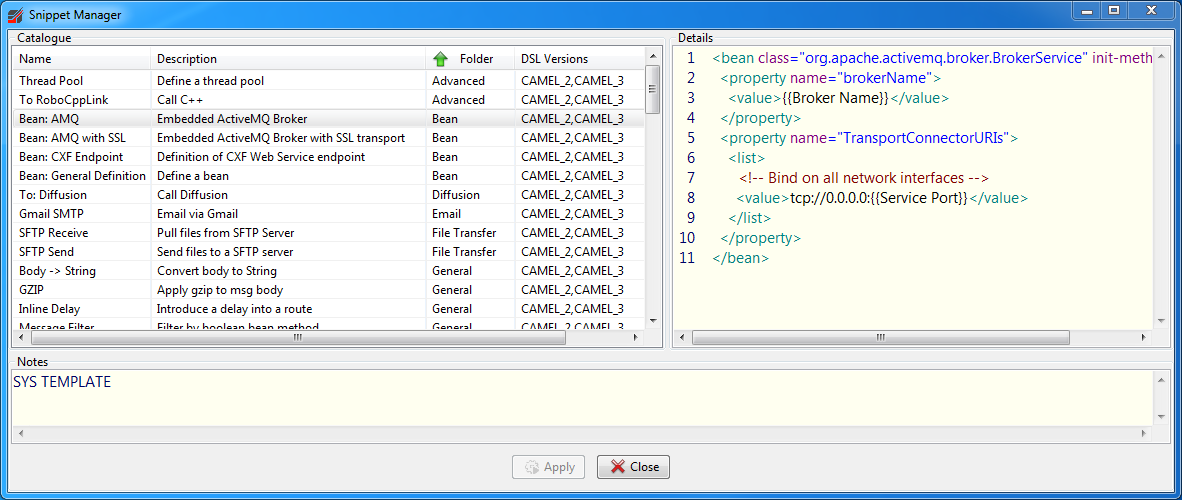Click the Apply button

point(548,467)
